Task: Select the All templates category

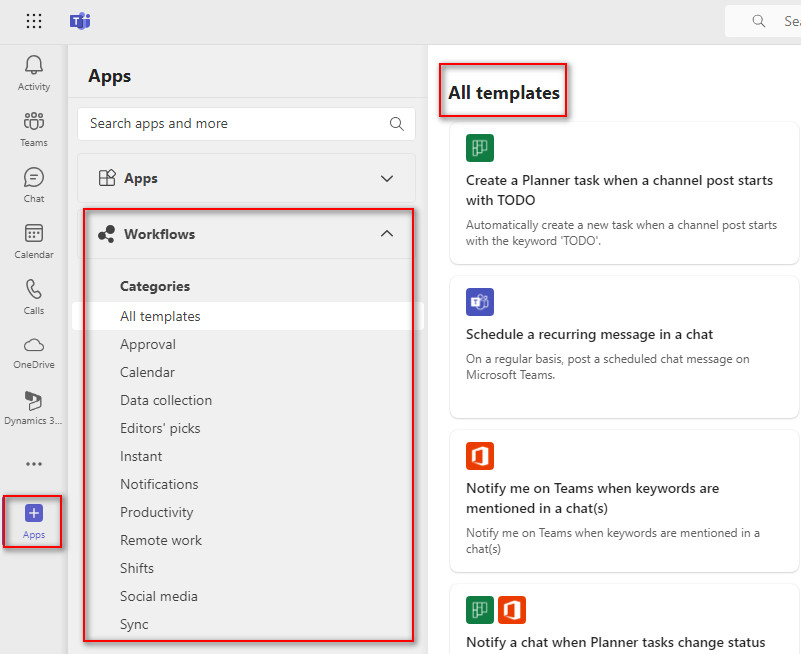Action: (x=248, y=316)
